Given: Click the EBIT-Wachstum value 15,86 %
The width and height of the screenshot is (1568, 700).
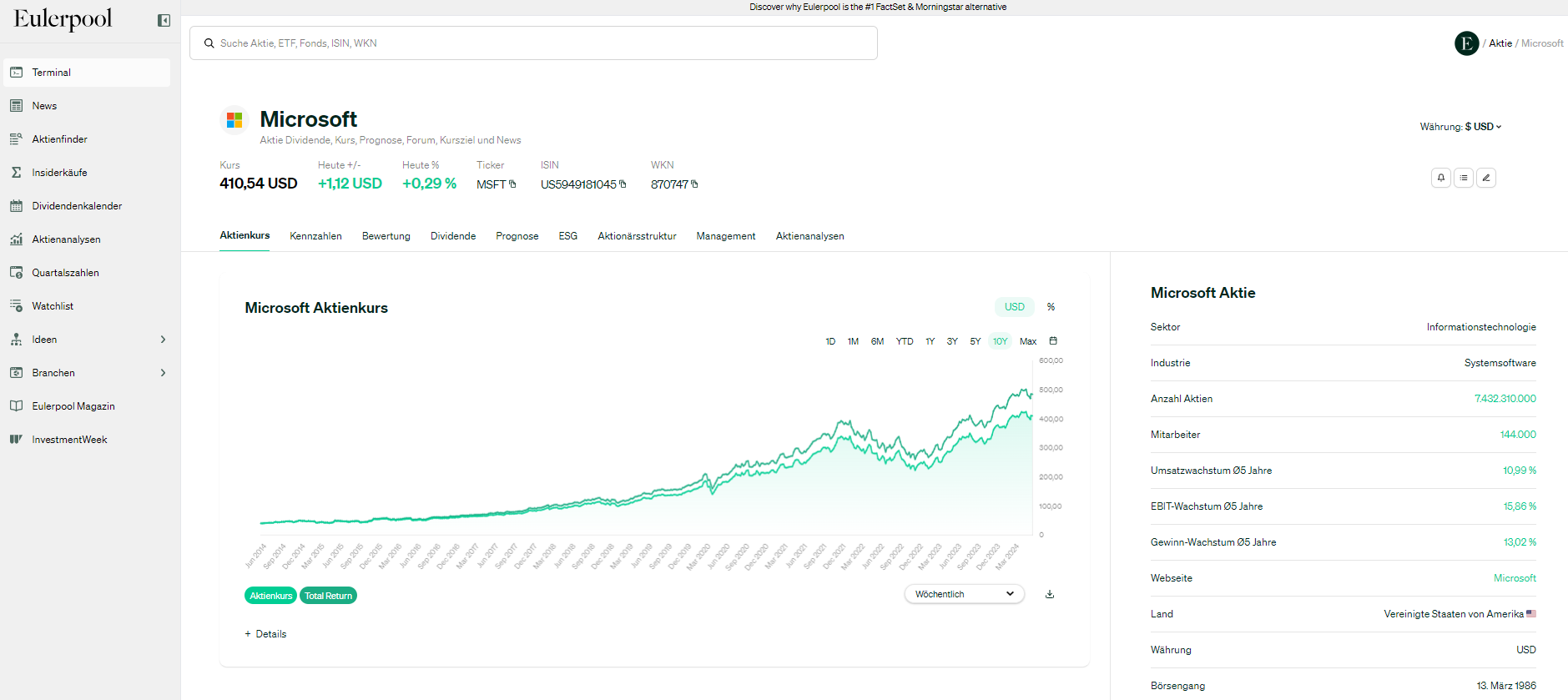Looking at the screenshot, I should pos(1520,506).
